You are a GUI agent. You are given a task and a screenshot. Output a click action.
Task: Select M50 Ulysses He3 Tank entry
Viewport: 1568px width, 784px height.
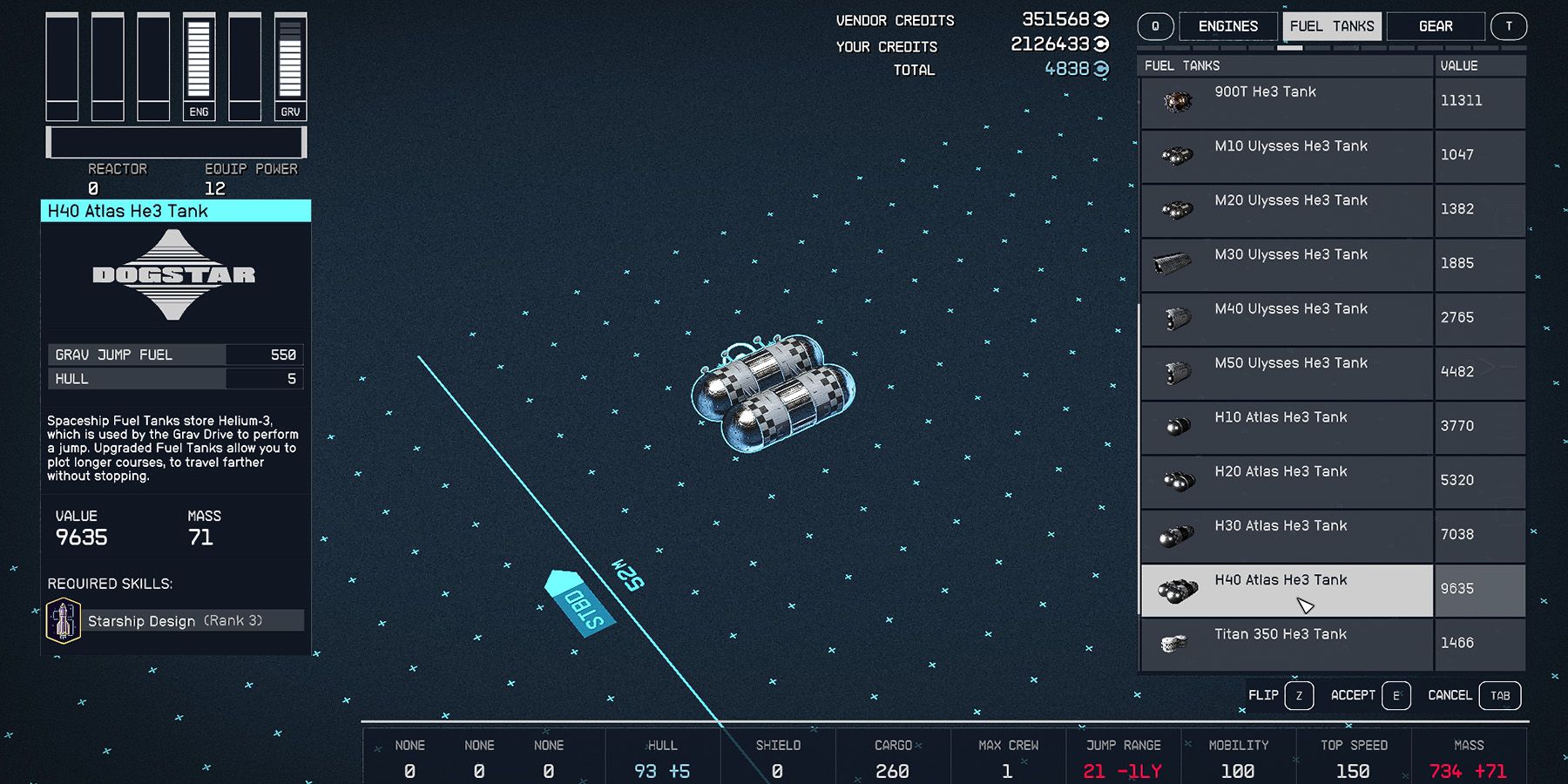pyautogui.click(x=1287, y=373)
